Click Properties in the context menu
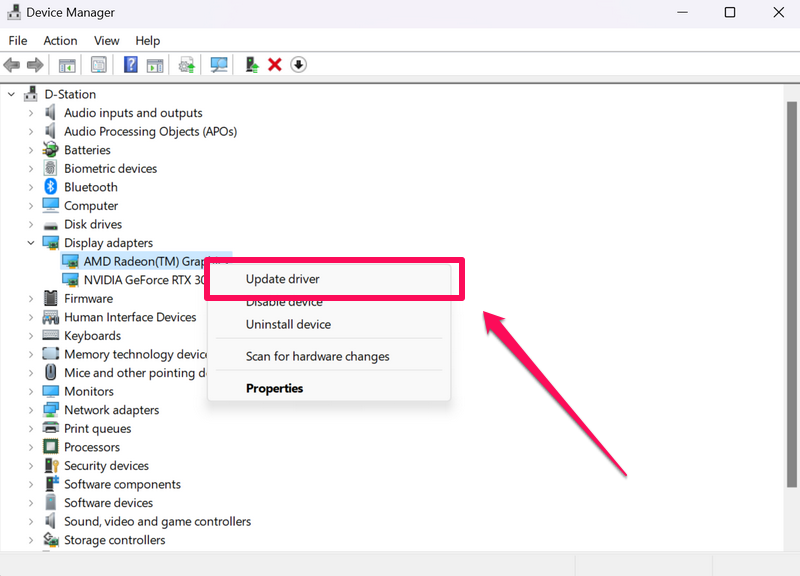Screen dimensions: 800x576 click(x=274, y=388)
